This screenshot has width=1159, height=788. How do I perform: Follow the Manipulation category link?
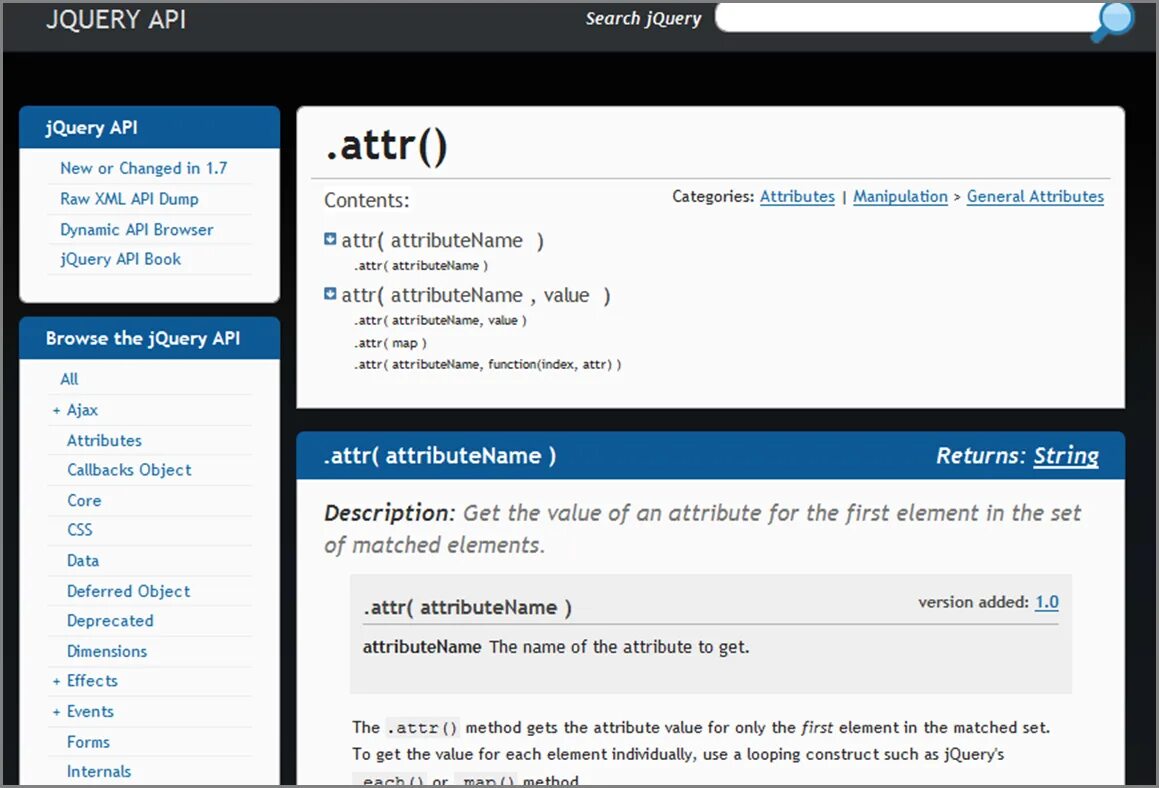[x=900, y=197]
